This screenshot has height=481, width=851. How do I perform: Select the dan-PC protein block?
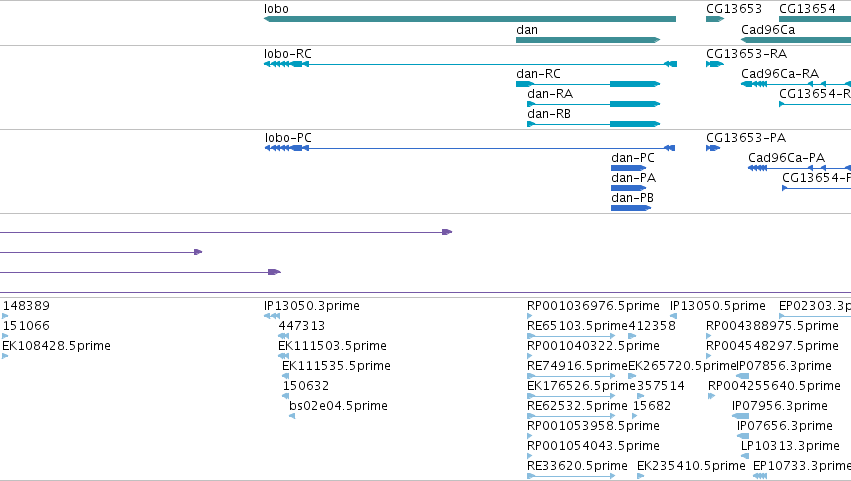tap(628, 168)
